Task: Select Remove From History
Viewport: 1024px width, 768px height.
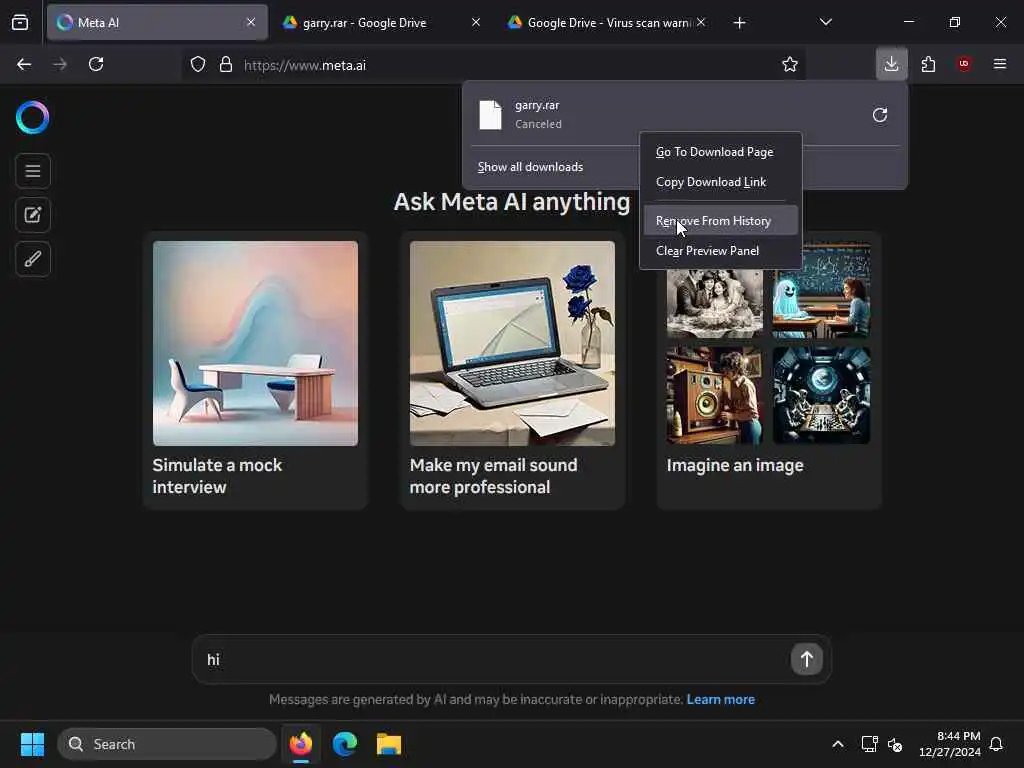Action: 720,221
